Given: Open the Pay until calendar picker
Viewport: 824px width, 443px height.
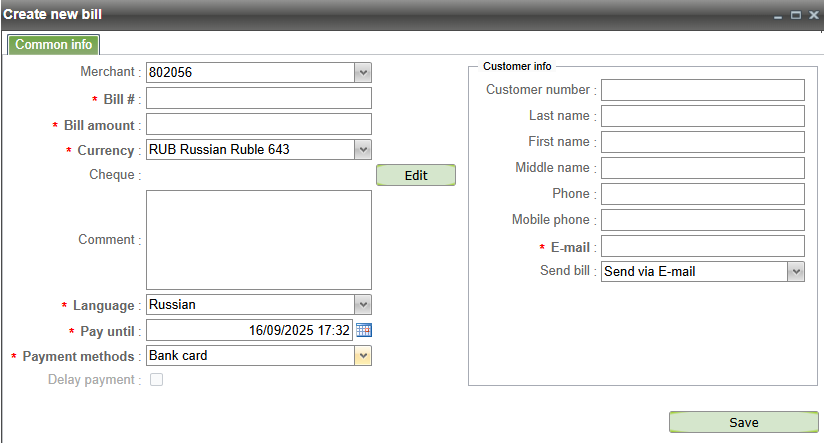Looking at the screenshot, I should (x=364, y=330).
